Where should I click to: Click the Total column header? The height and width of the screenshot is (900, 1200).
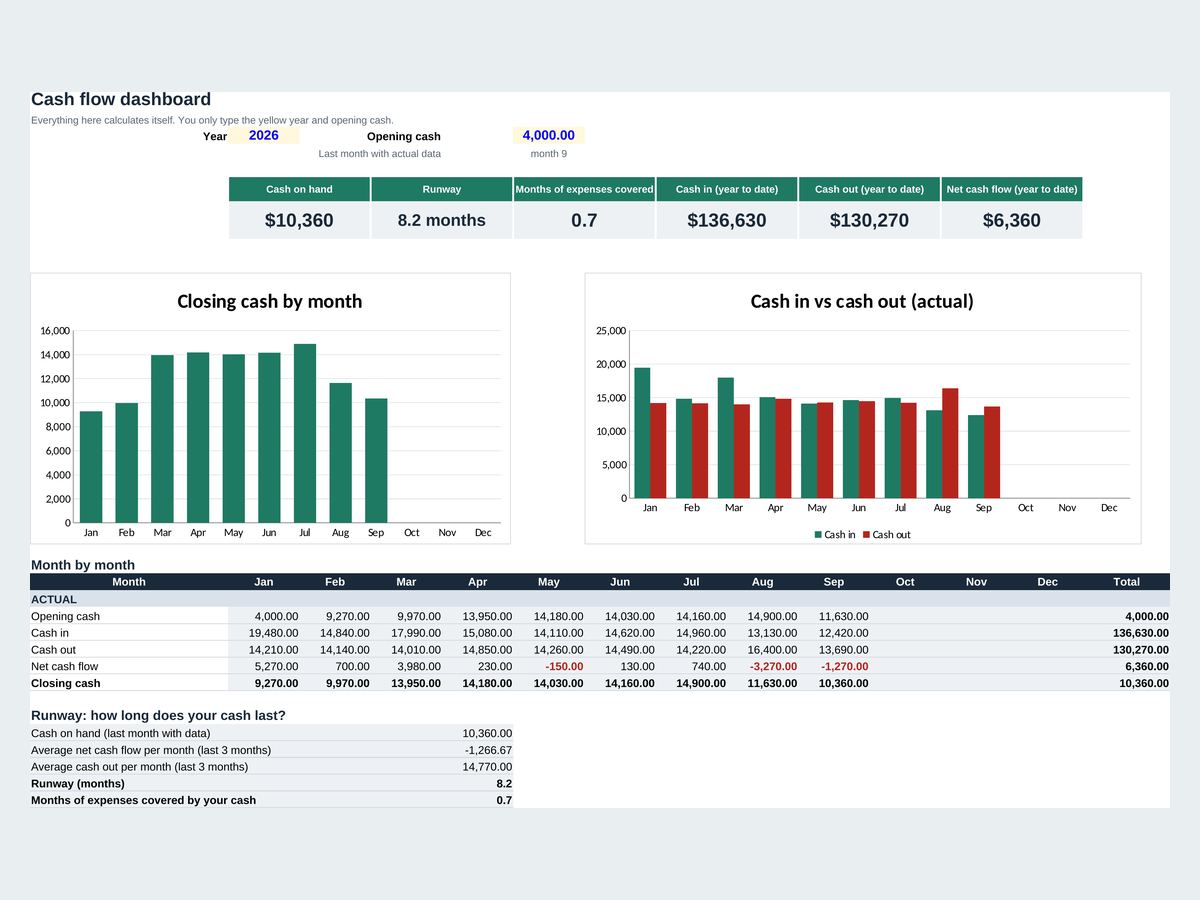[1126, 581]
